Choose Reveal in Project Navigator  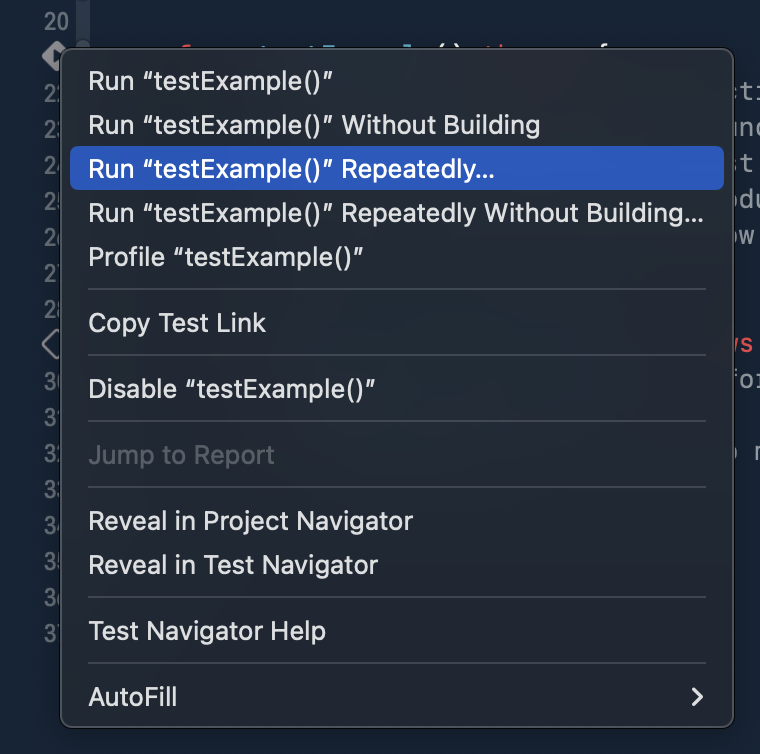click(x=396, y=521)
